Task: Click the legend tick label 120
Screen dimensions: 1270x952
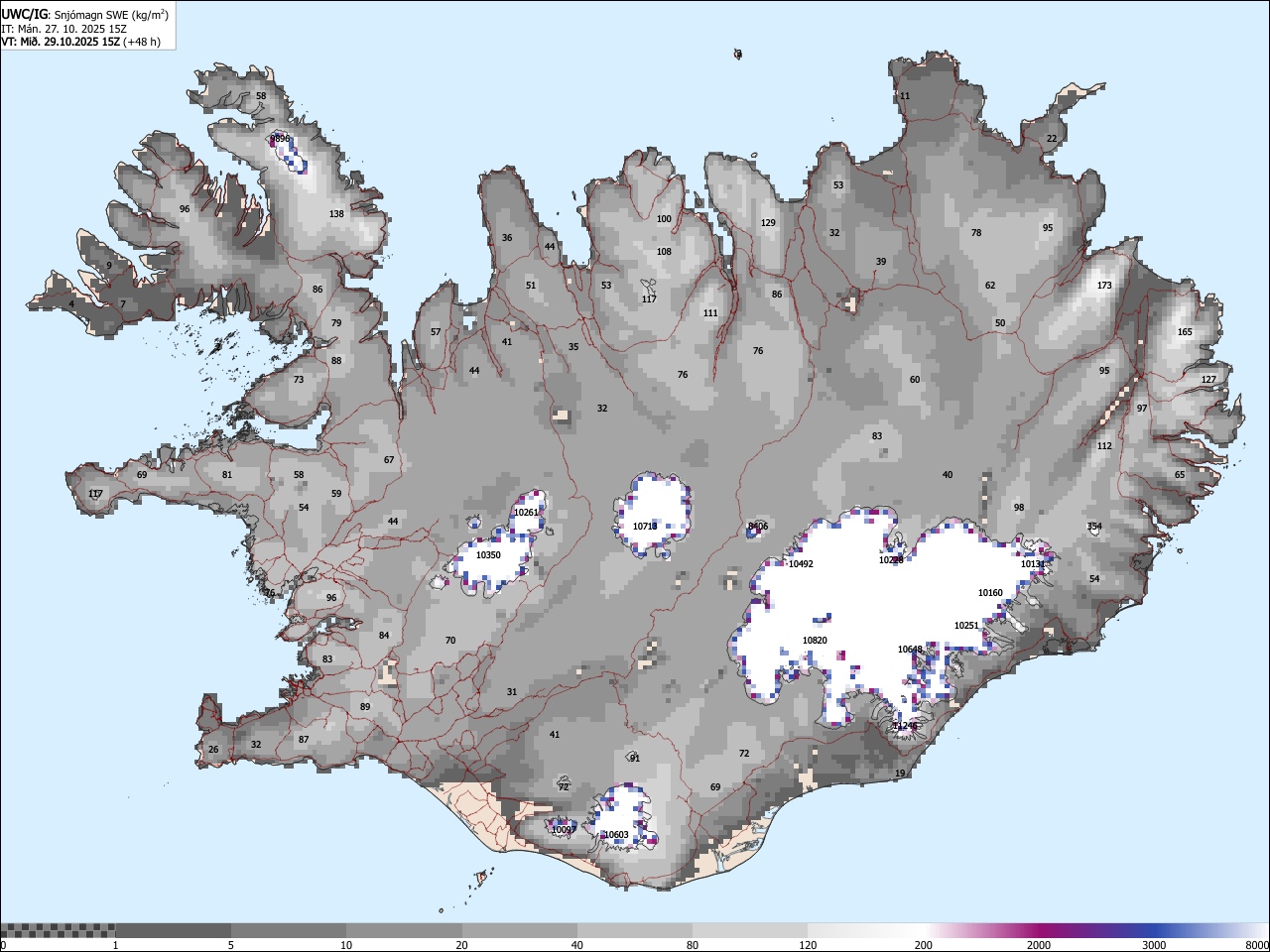Action: click(809, 945)
